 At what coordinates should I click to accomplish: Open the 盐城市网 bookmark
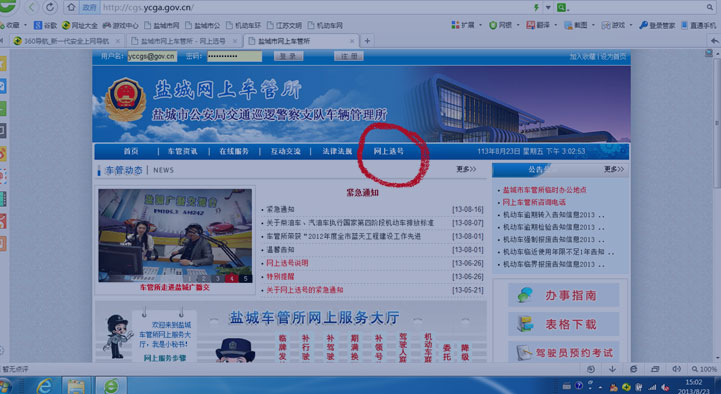161,25
